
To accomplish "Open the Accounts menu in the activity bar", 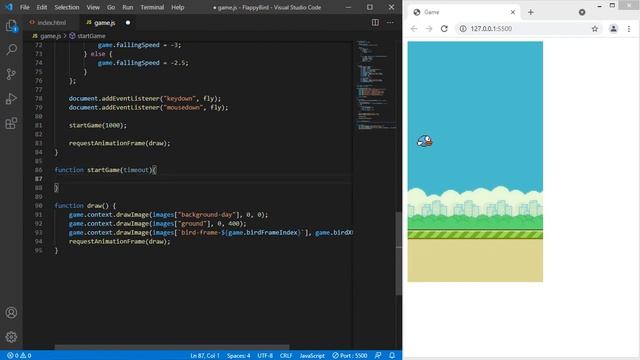I will click(11, 313).
